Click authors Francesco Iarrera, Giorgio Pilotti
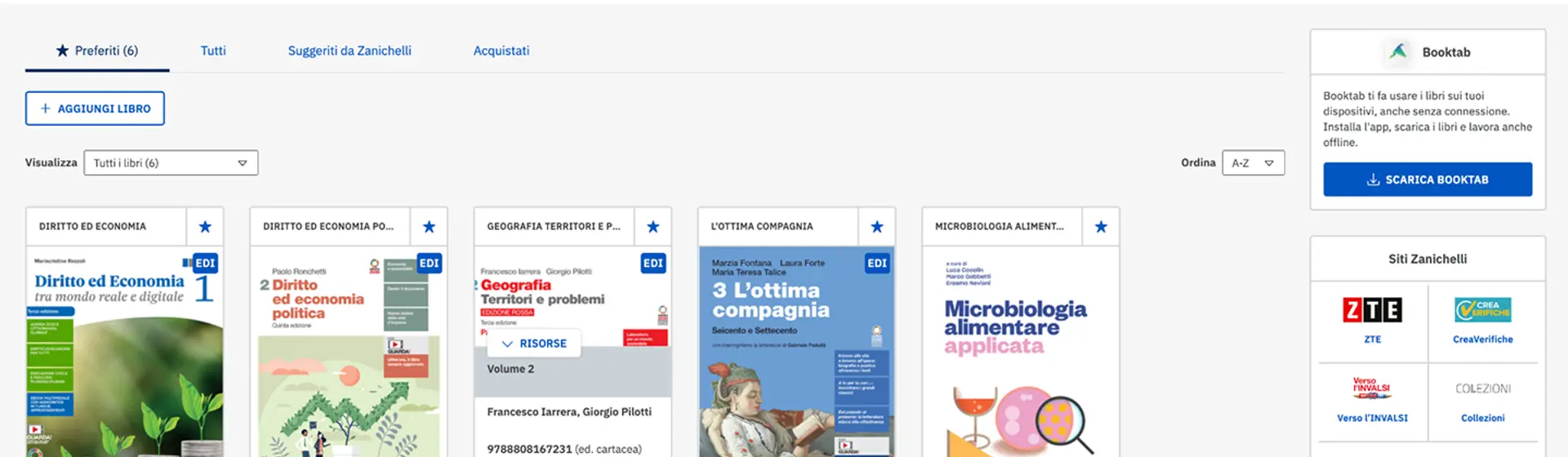Image resolution: width=1568 pixels, height=457 pixels. pyautogui.click(x=569, y=412)
